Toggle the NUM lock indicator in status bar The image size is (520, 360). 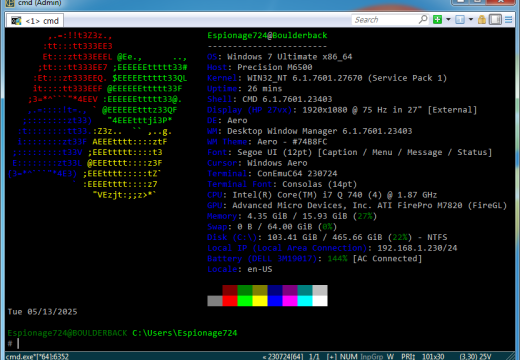pos(349,356)
